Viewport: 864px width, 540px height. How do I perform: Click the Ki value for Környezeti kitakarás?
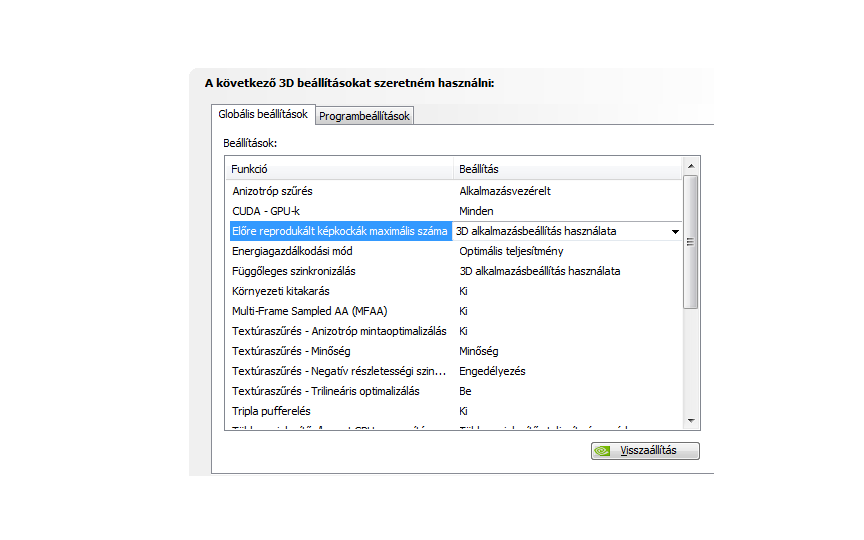click(x=463, y=291)
